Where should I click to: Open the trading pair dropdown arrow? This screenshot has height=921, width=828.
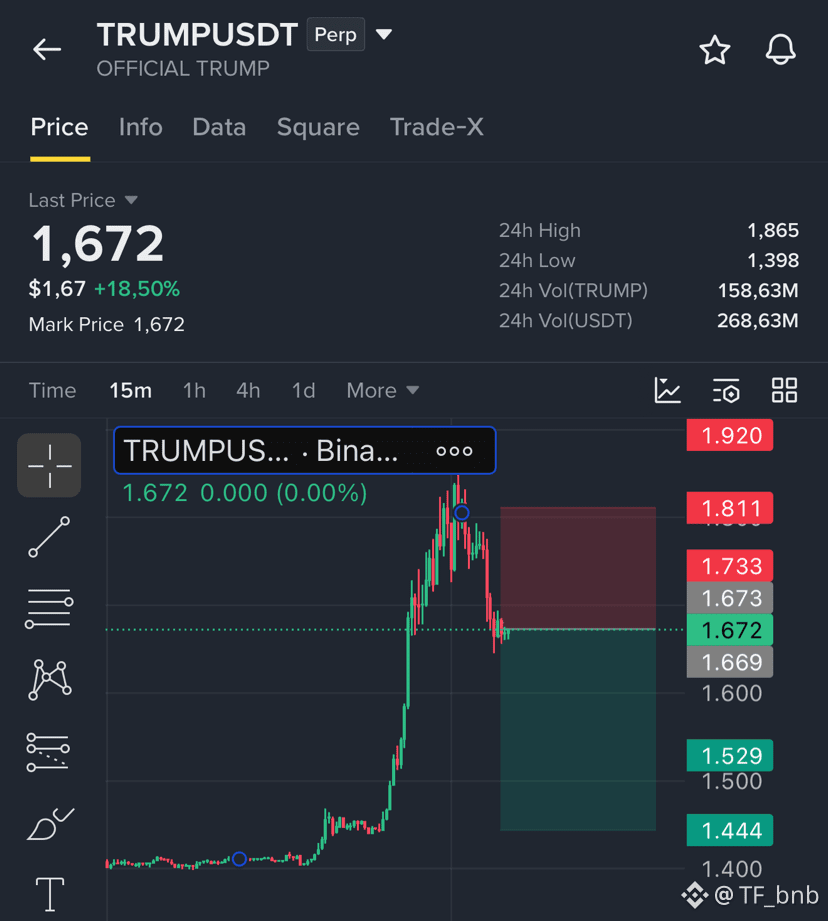(384, 35)
